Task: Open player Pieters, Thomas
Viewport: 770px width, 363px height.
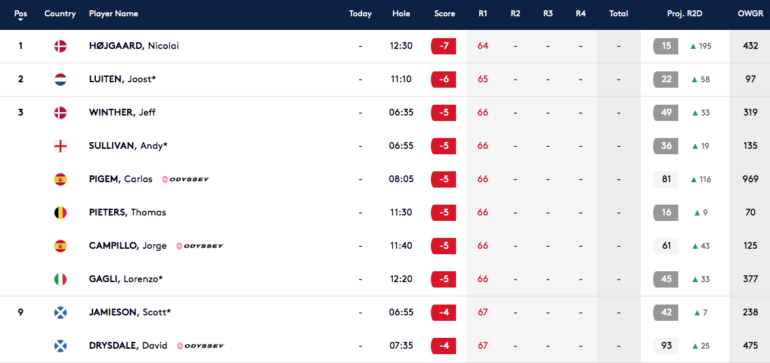Action: (x=128, y=213)
